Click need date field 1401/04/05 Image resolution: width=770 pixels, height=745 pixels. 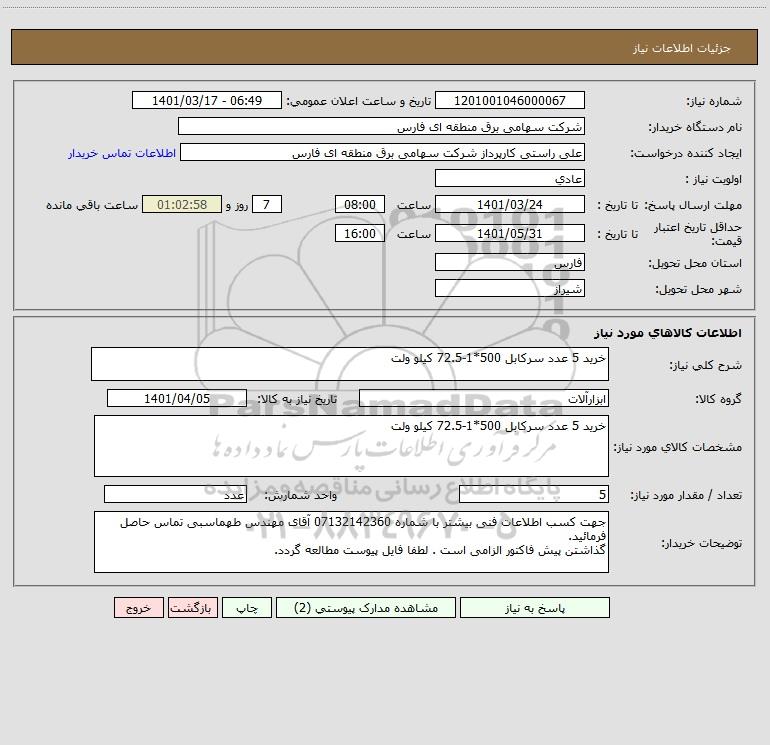point(177,398)
